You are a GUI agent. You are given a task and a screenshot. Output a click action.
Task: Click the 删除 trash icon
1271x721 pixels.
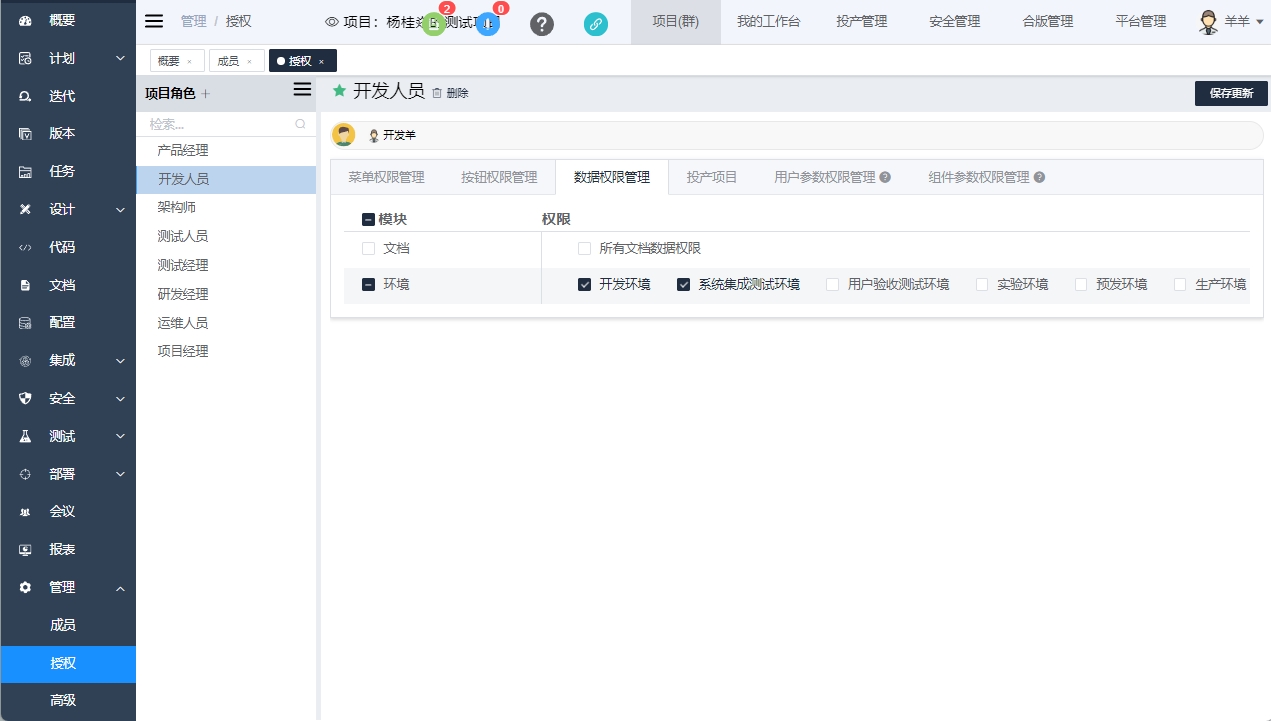click(x=437, y=93)
